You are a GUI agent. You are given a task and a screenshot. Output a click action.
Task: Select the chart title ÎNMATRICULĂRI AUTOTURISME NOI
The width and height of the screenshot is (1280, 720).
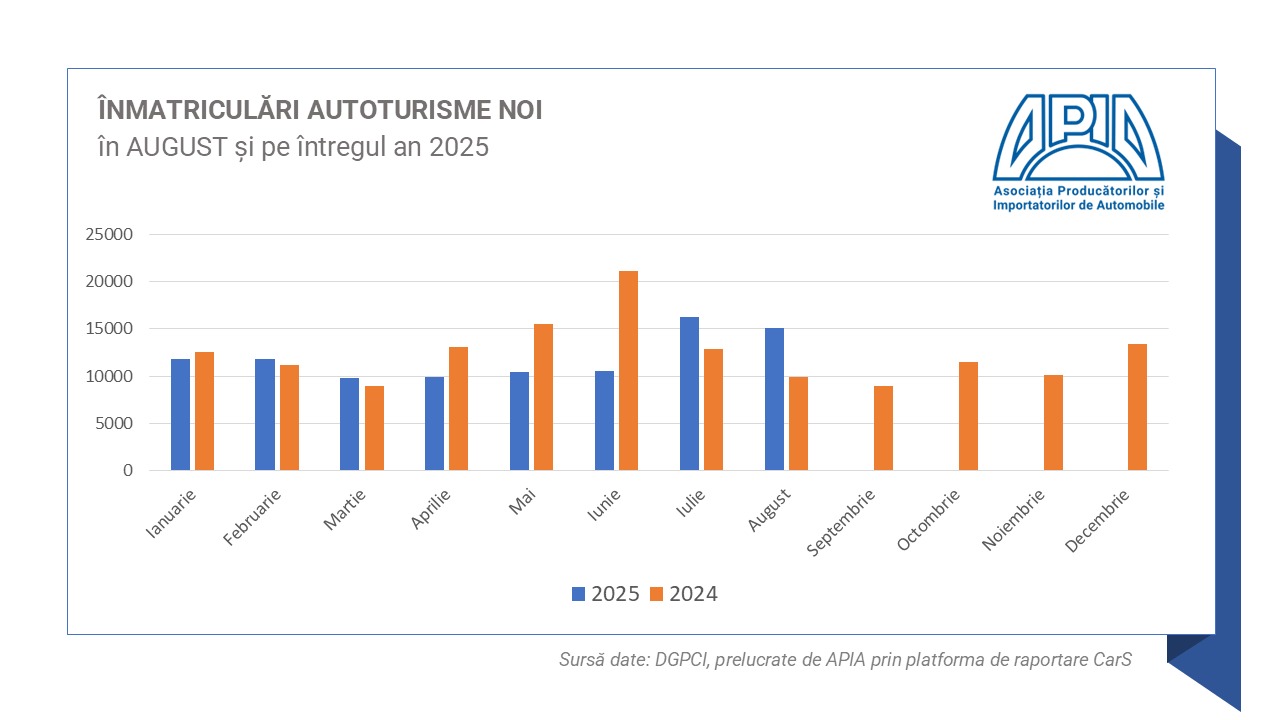point(319,110)
